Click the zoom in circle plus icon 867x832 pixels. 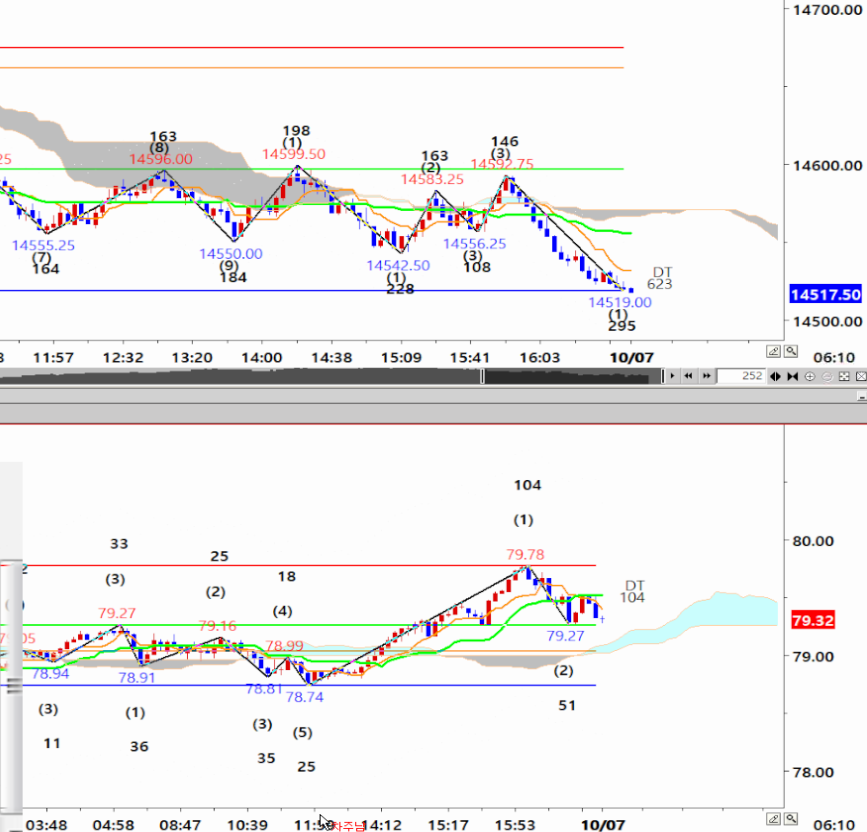click(x=810, y=376)
